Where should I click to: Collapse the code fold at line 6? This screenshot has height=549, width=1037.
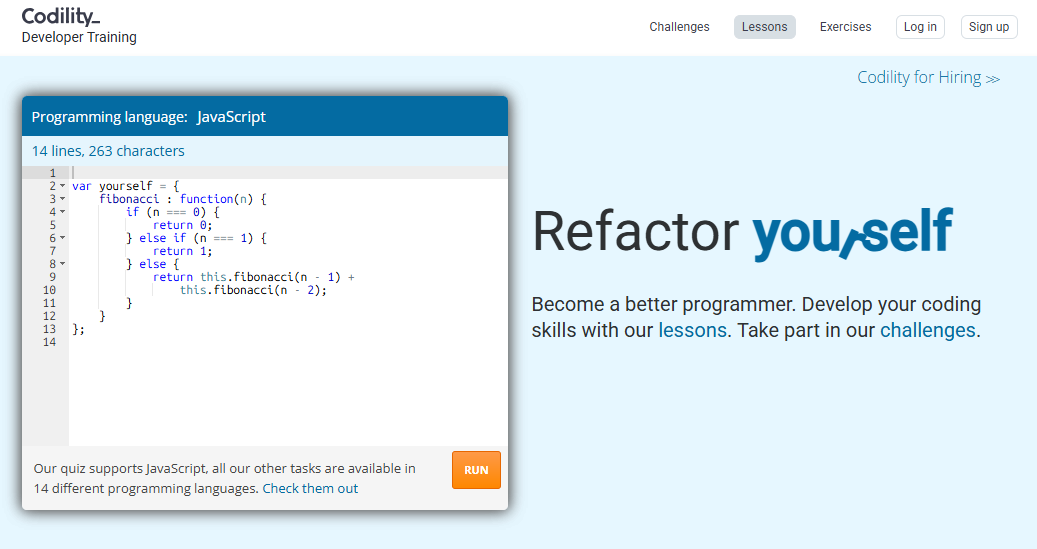63,237
